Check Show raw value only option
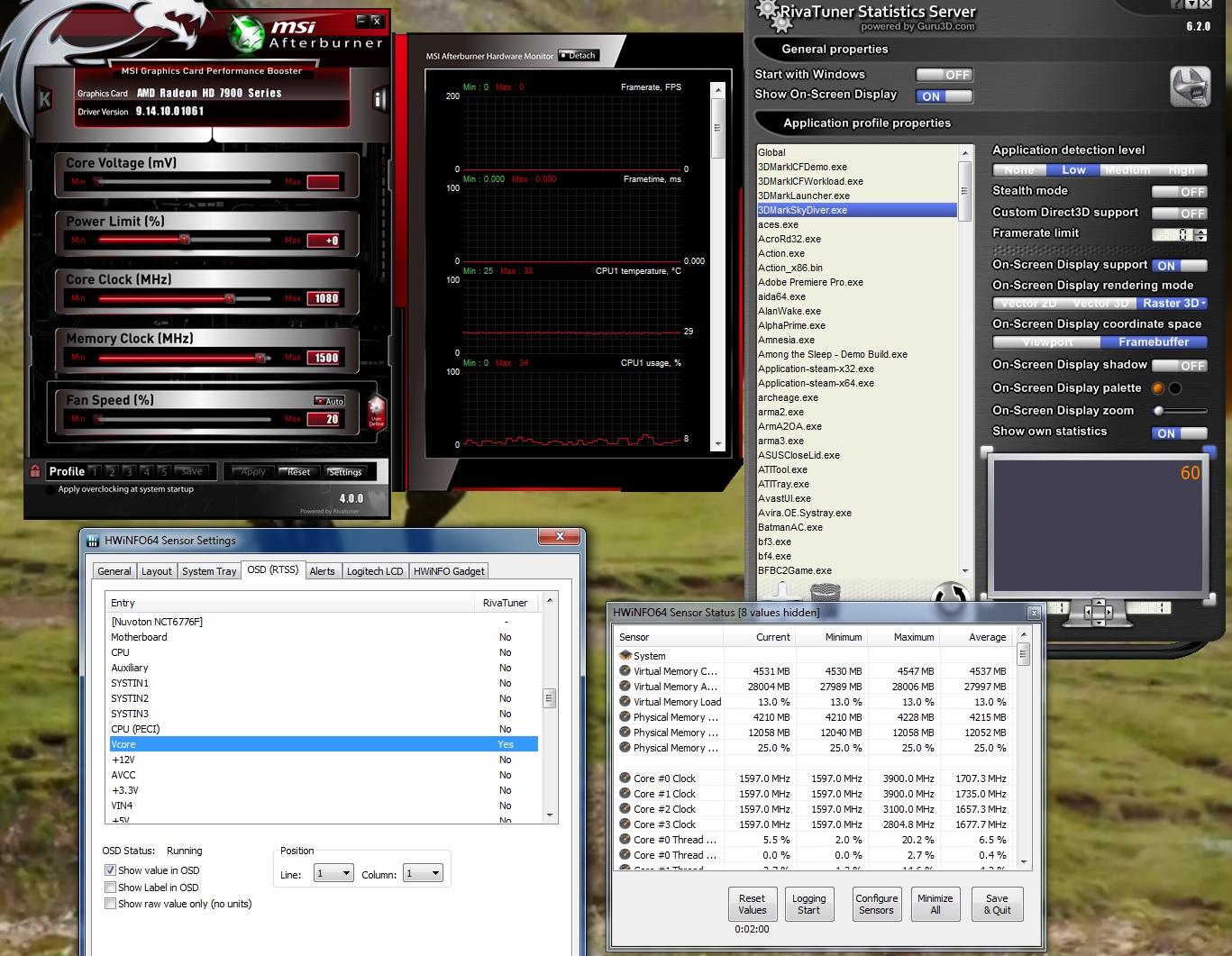 [110, 904]
